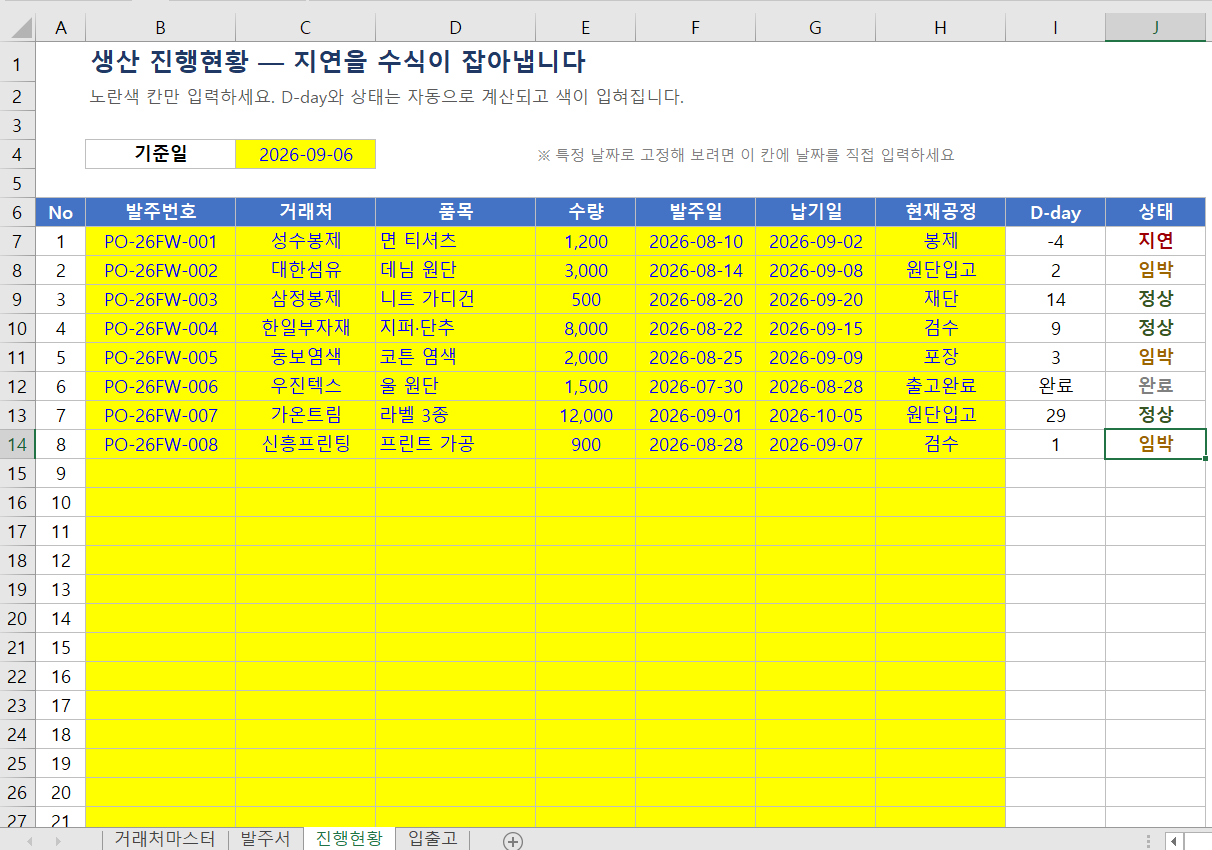Click the 재단 process cell
The image size is (1212, 850).
tap(941, 299)
